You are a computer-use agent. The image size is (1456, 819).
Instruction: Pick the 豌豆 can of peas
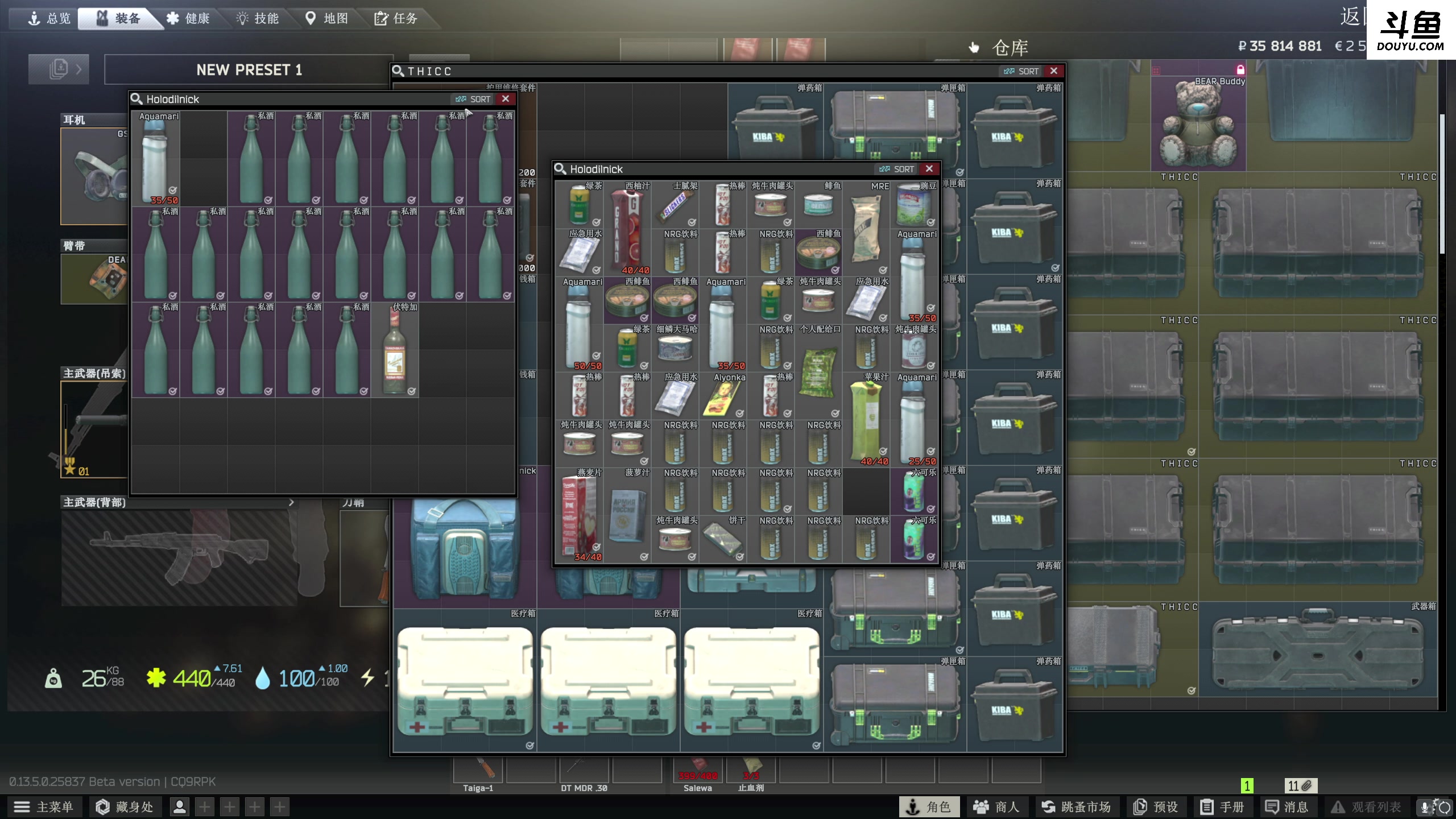914,205
